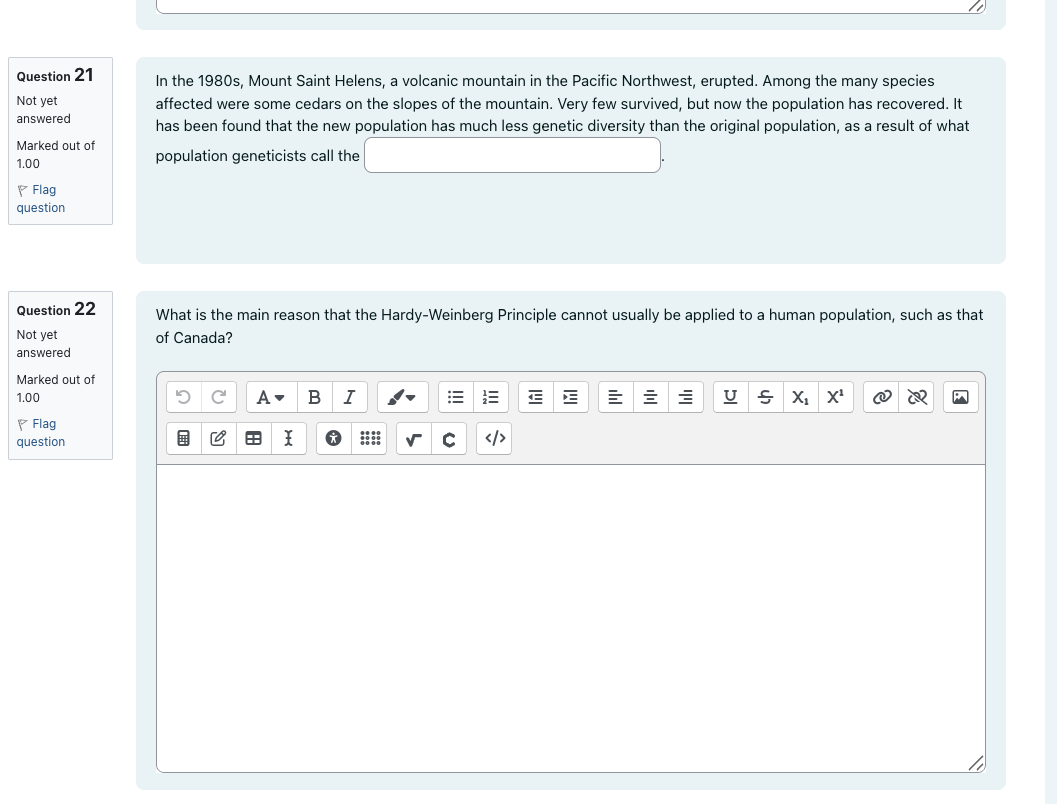Viewport: 1057px width, 804px height.
Task: Insert a table in the editor
Action: (x=253, y=439)
